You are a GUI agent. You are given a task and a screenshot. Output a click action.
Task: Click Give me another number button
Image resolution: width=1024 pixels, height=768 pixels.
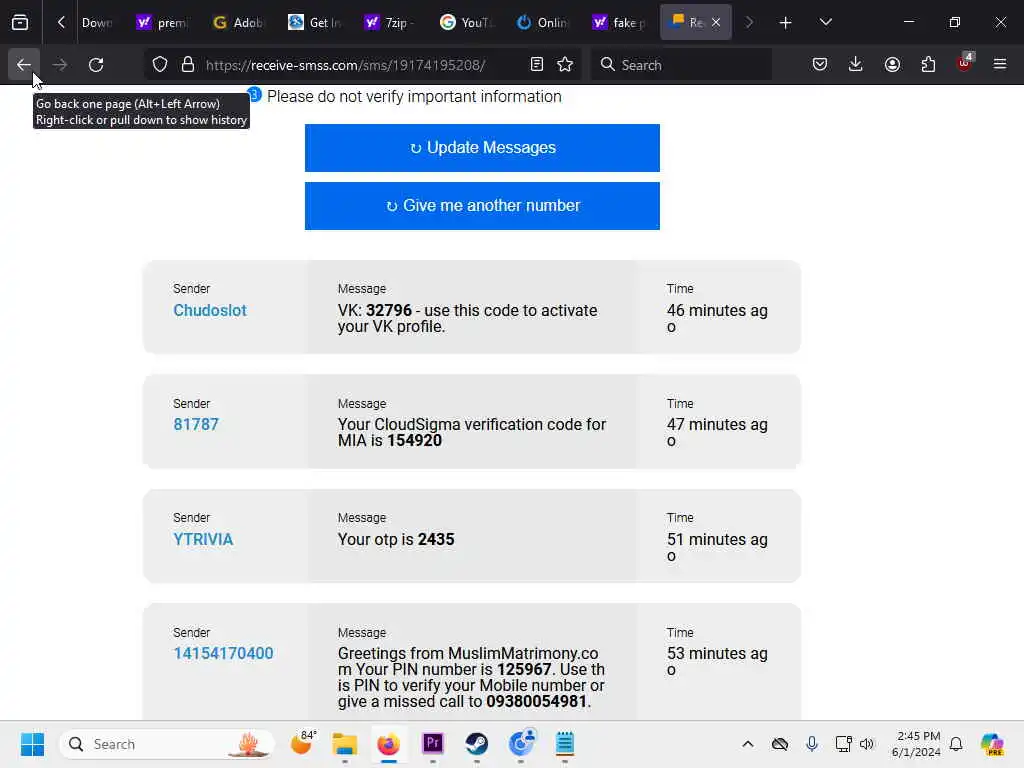pos(482,206)
